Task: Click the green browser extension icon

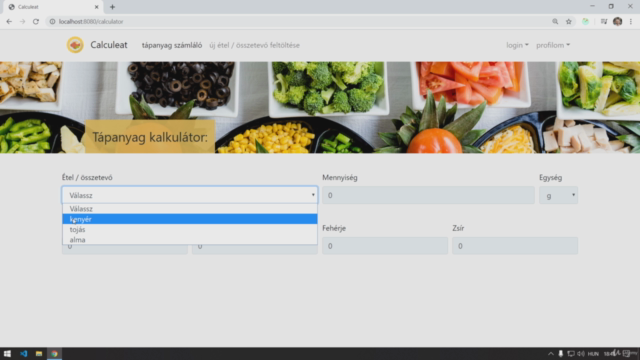Action: 585,22
